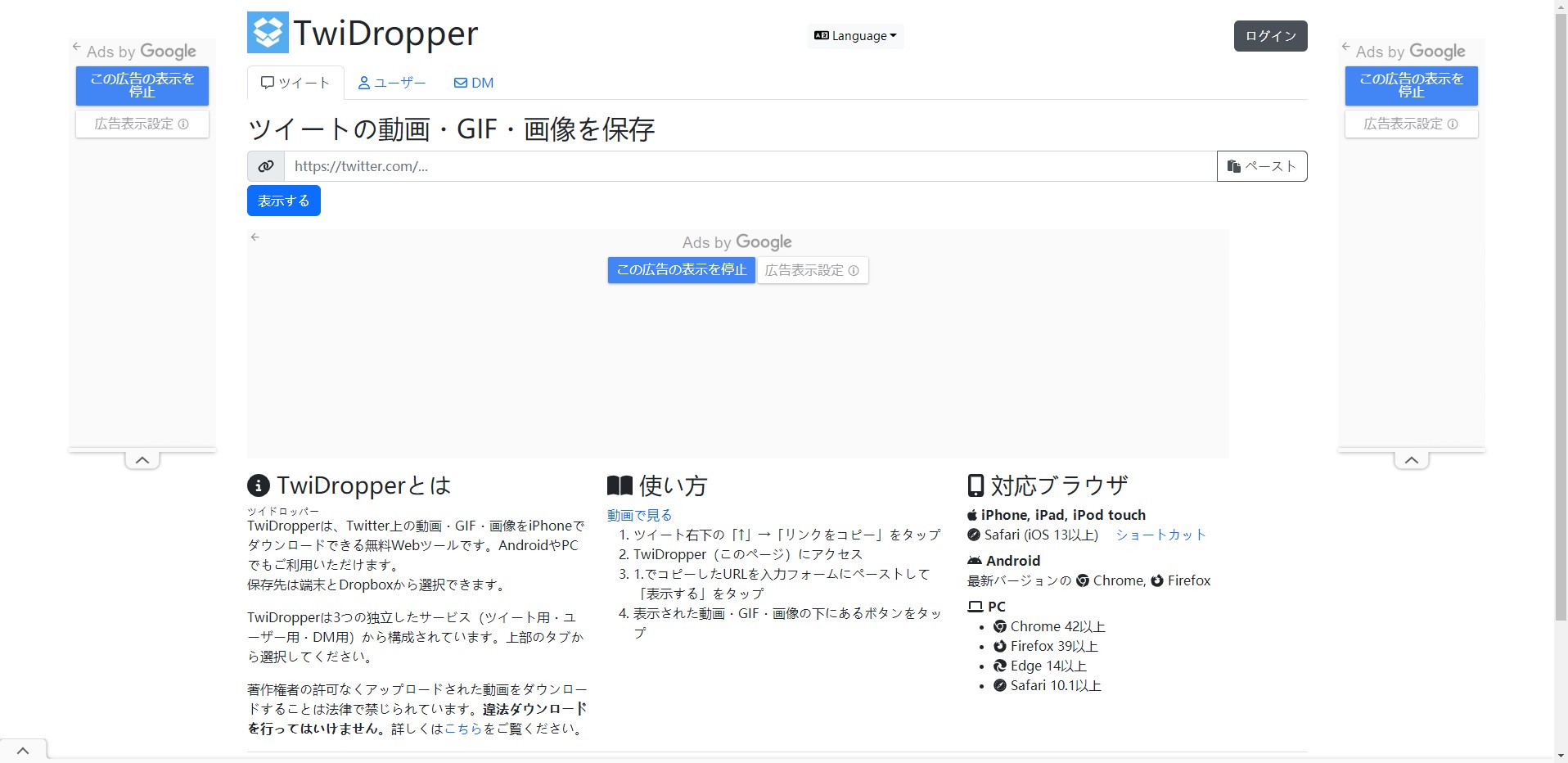This screenshot has width=1568, height=763.
Task: Click the Safari icon beside Safari 10.1以上
Action: coord(1000,685)
